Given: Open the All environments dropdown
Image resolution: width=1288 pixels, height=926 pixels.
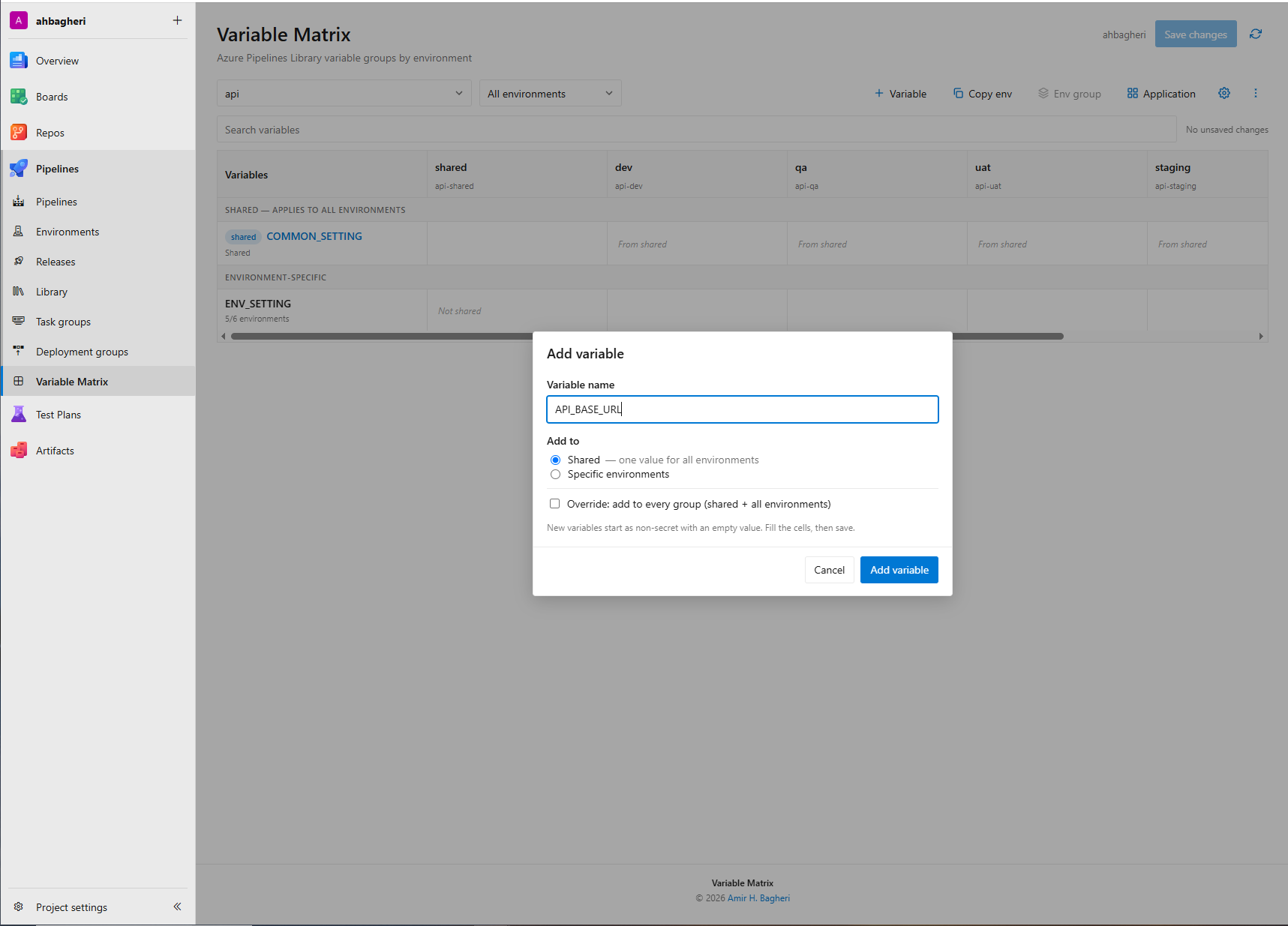Looking at the screenshot, I should click(551, 94).
